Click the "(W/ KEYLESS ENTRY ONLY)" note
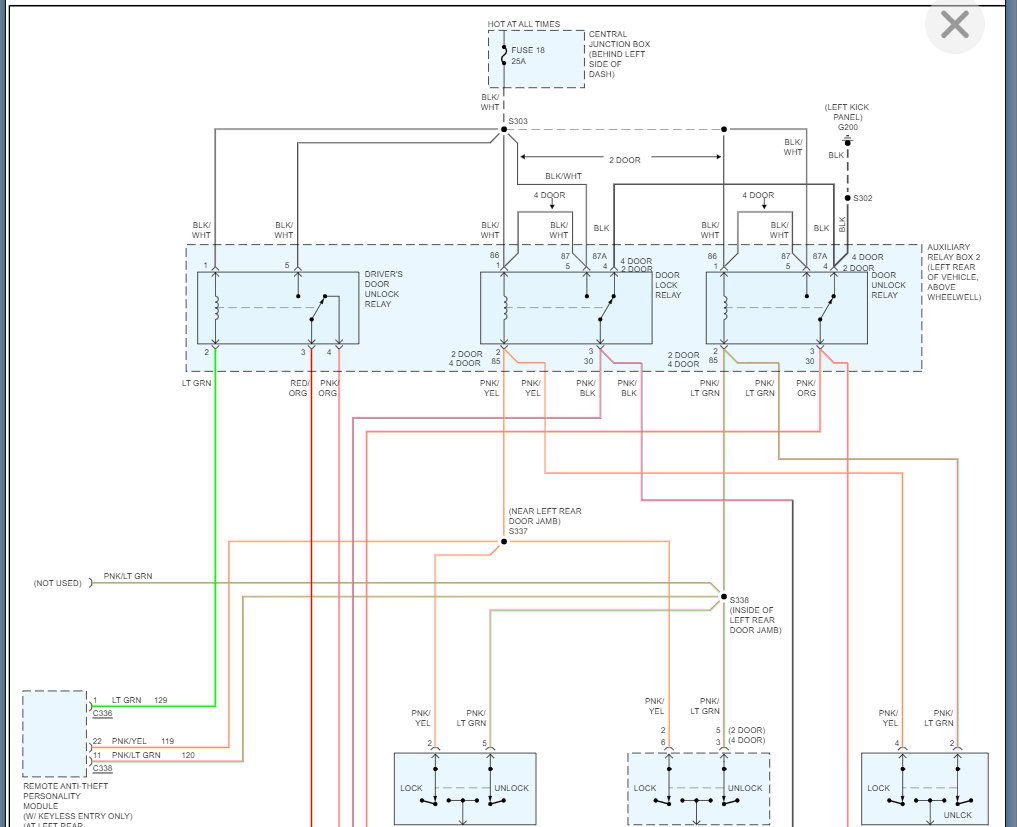The height and width of the screenshot is (827, 1017). 78,816
